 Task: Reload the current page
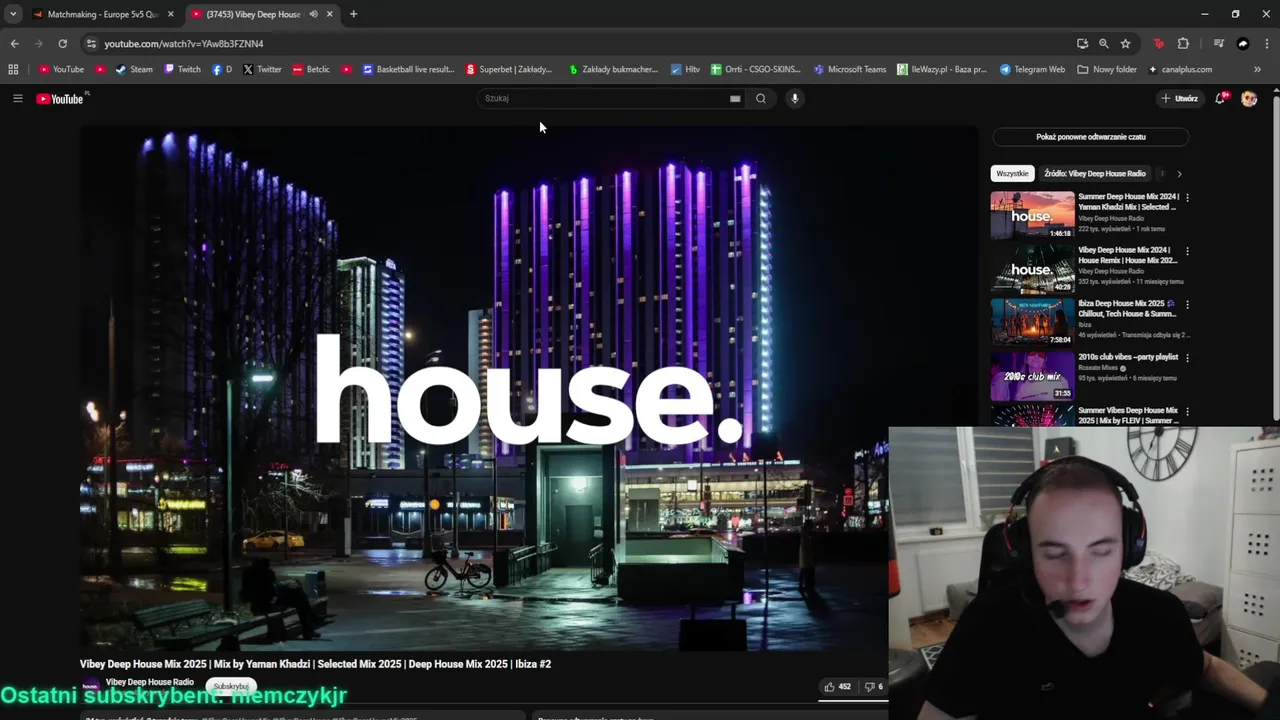click(62, 44)
